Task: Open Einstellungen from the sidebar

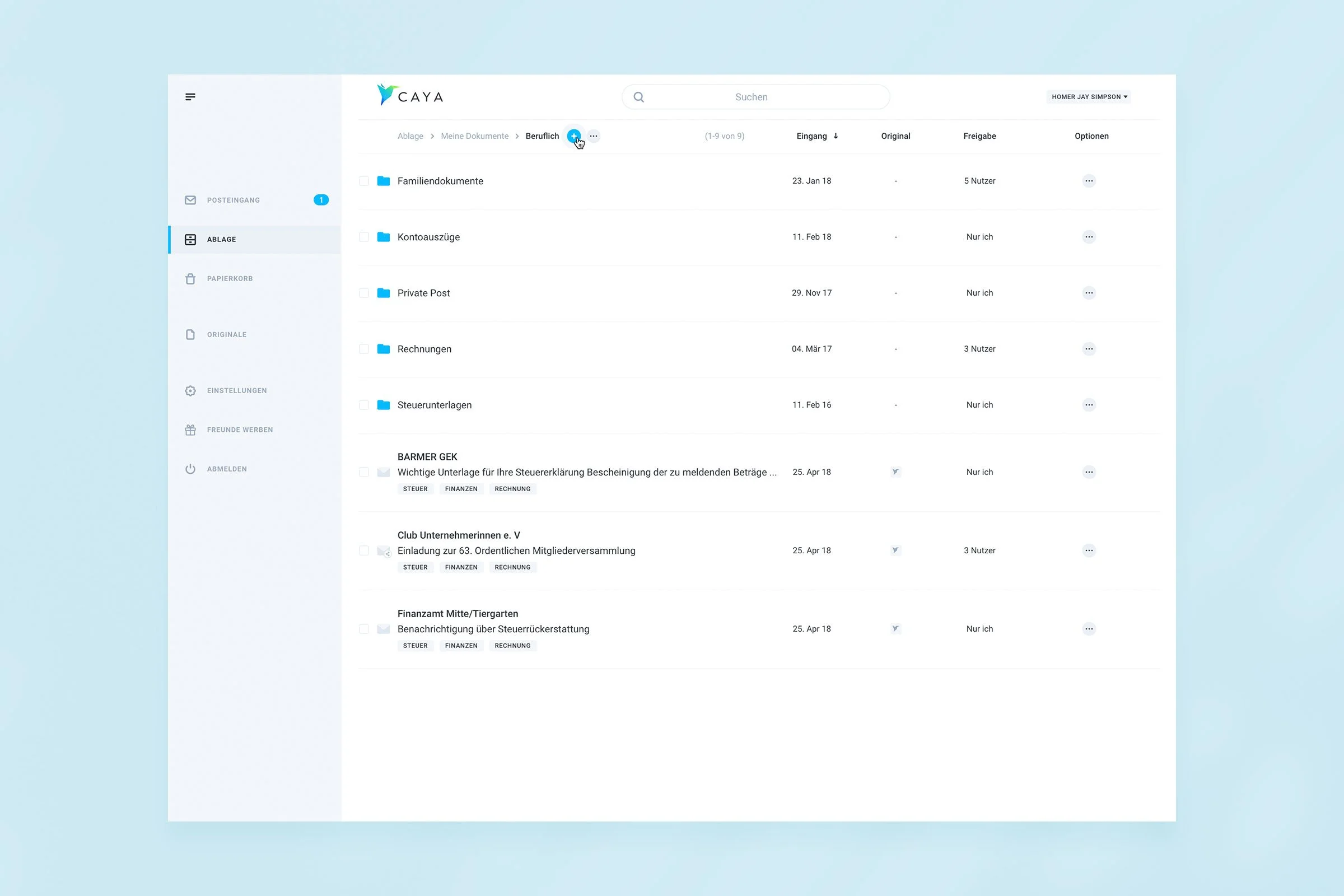Action: coord(236,390)
